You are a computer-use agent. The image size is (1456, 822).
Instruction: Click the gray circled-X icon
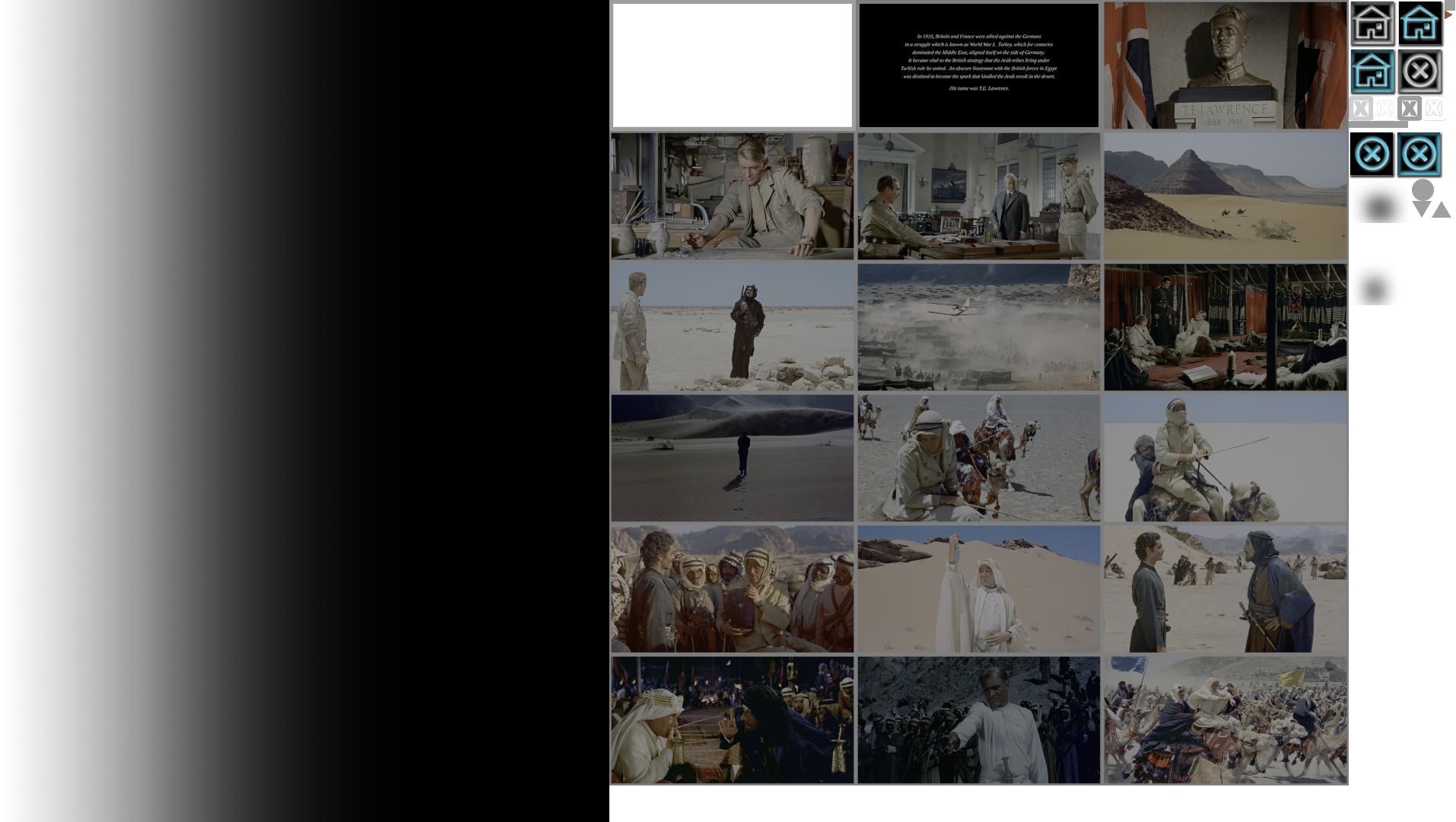tap(1420, 72)
